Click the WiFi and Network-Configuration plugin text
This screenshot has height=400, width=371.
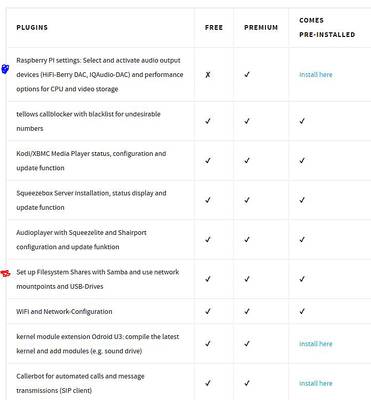(64, 312)
